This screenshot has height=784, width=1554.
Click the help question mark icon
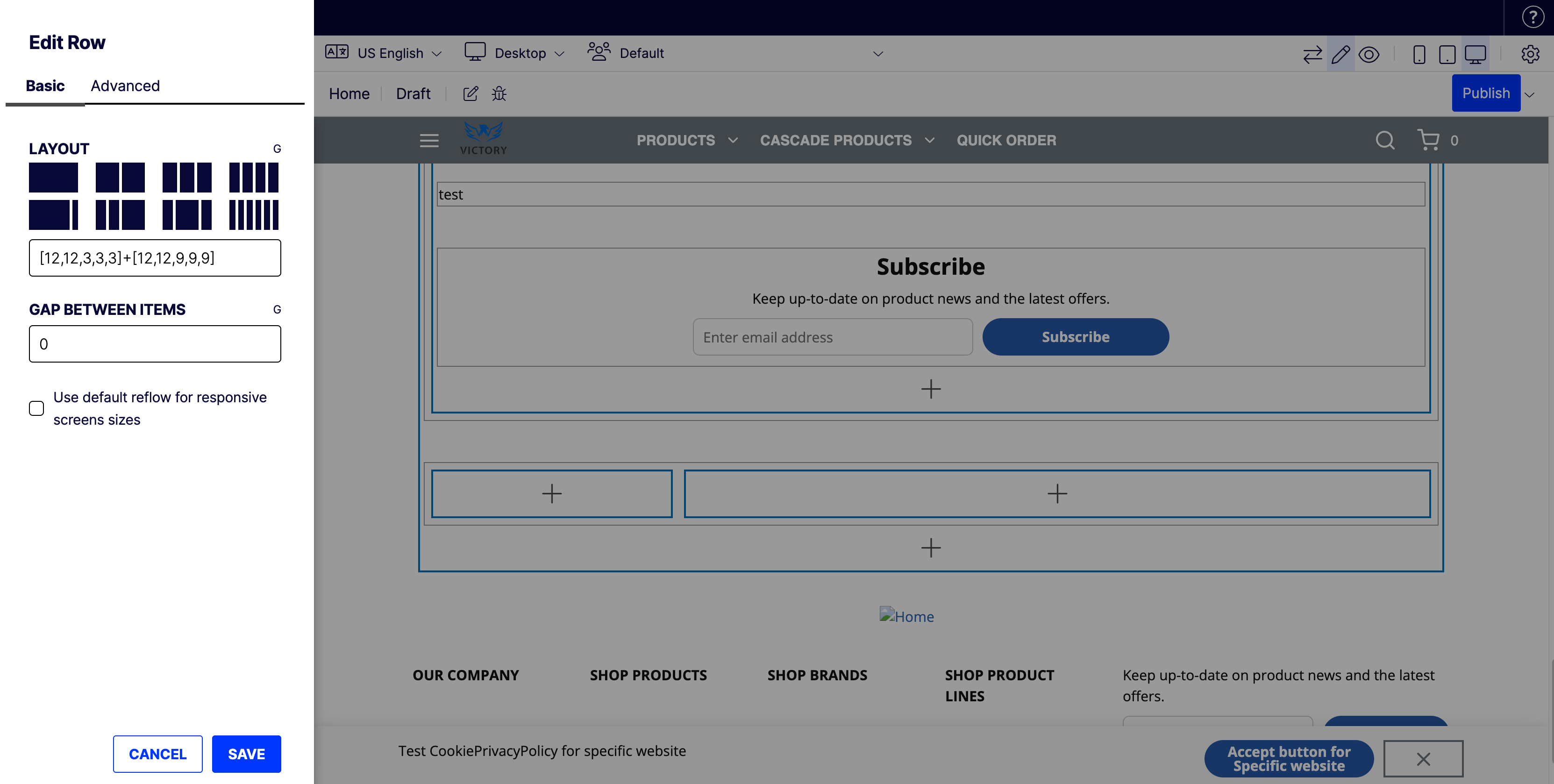pos(1533,17)
